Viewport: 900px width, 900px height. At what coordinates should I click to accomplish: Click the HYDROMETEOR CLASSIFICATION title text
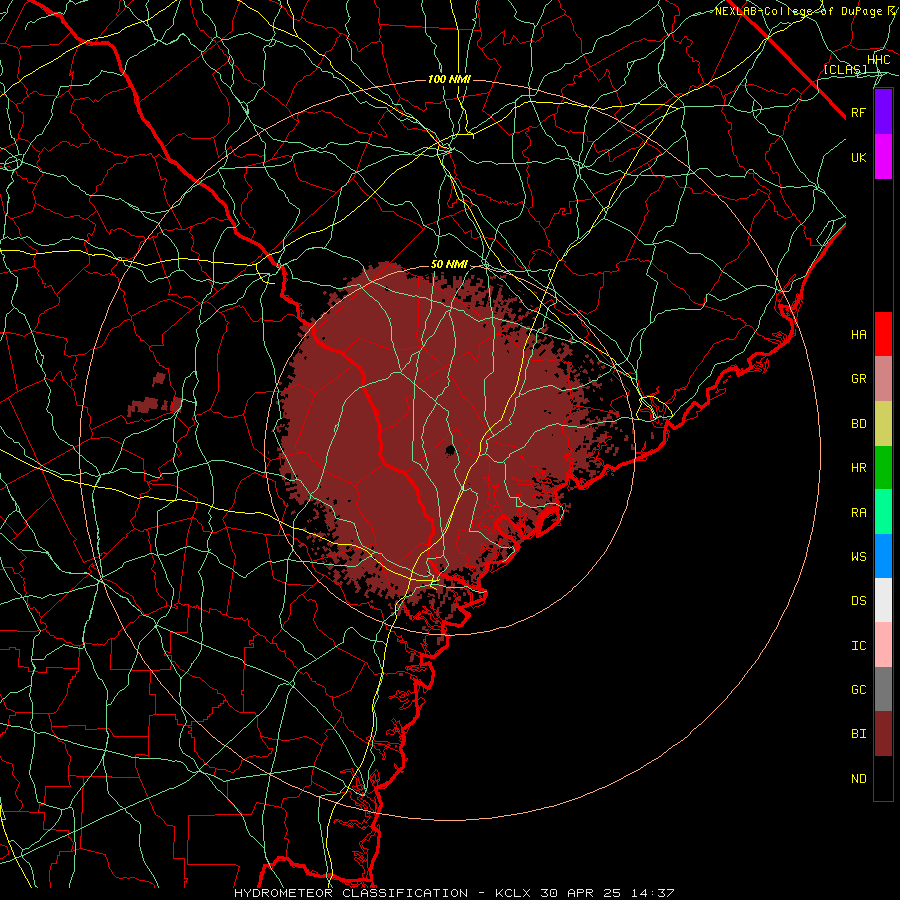[351, 893]
